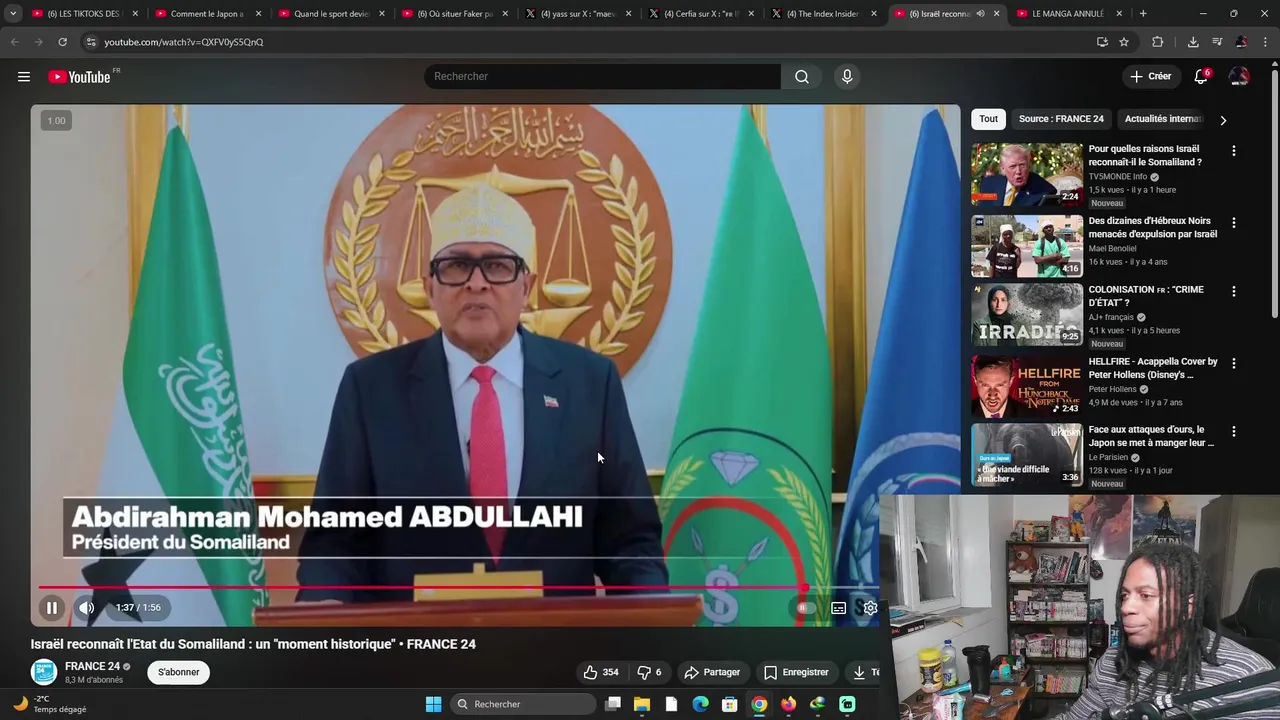Click the Créer button
This screenshot has height=720, width=1280.
click(x=1150, y=77)
